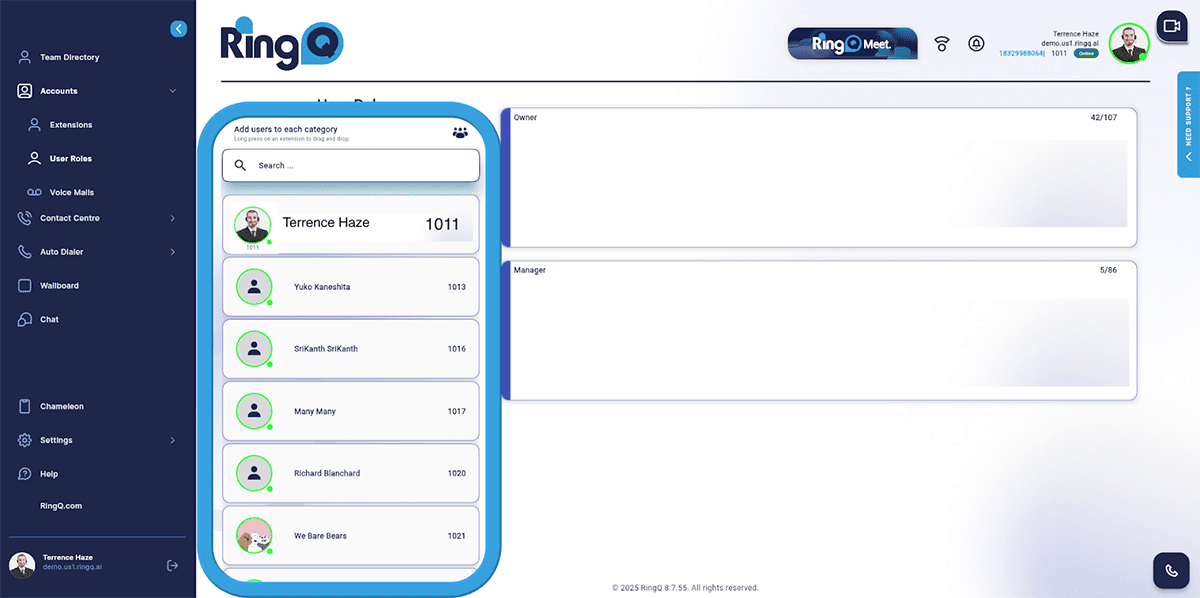1200x598 pixels.
Task: Click the user group icon above search
Action: 460,132
